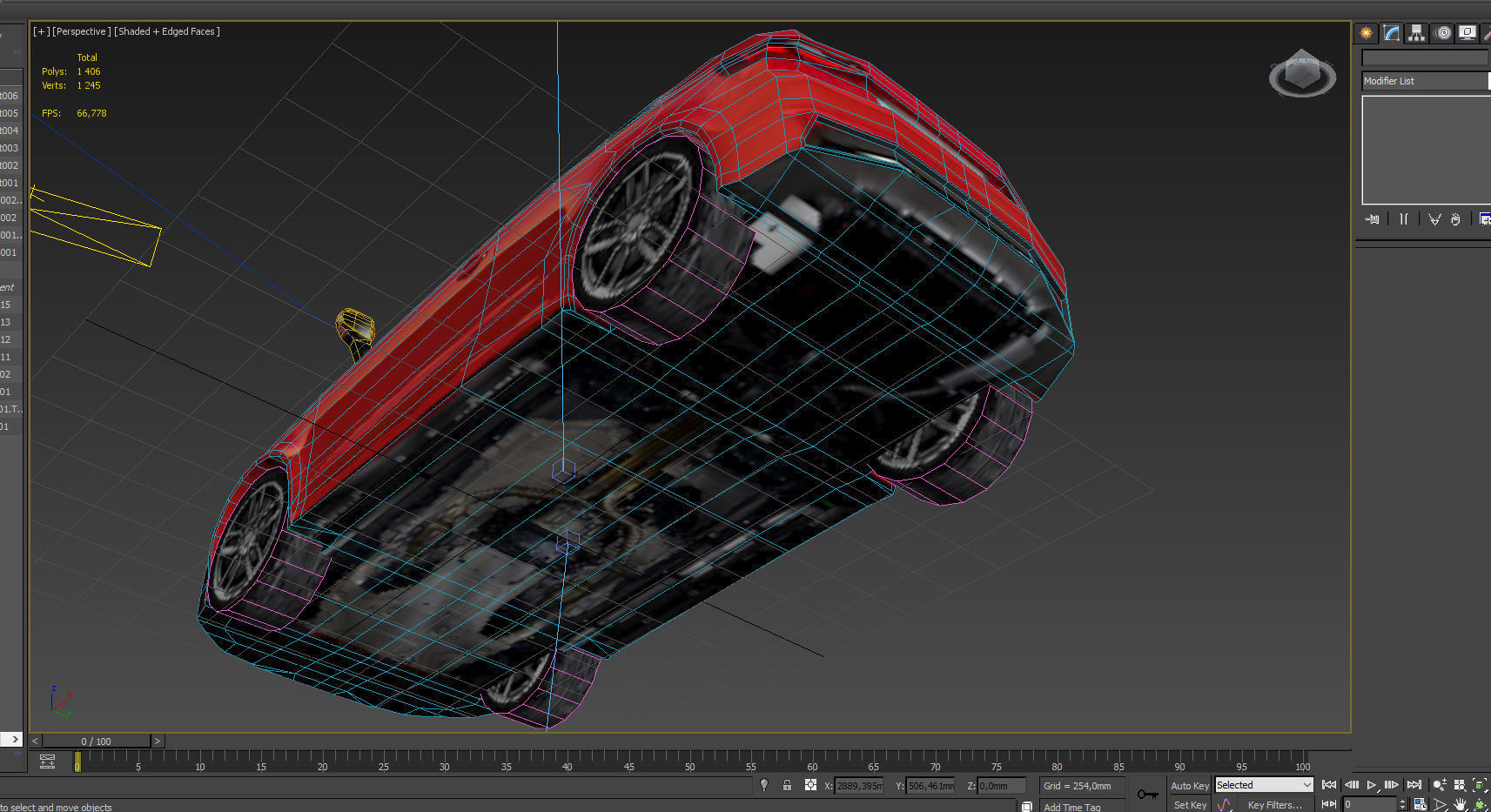Click the 0 / 100 time slider
The width and height of the screenshot is (1491, 812).
point(96,742)
